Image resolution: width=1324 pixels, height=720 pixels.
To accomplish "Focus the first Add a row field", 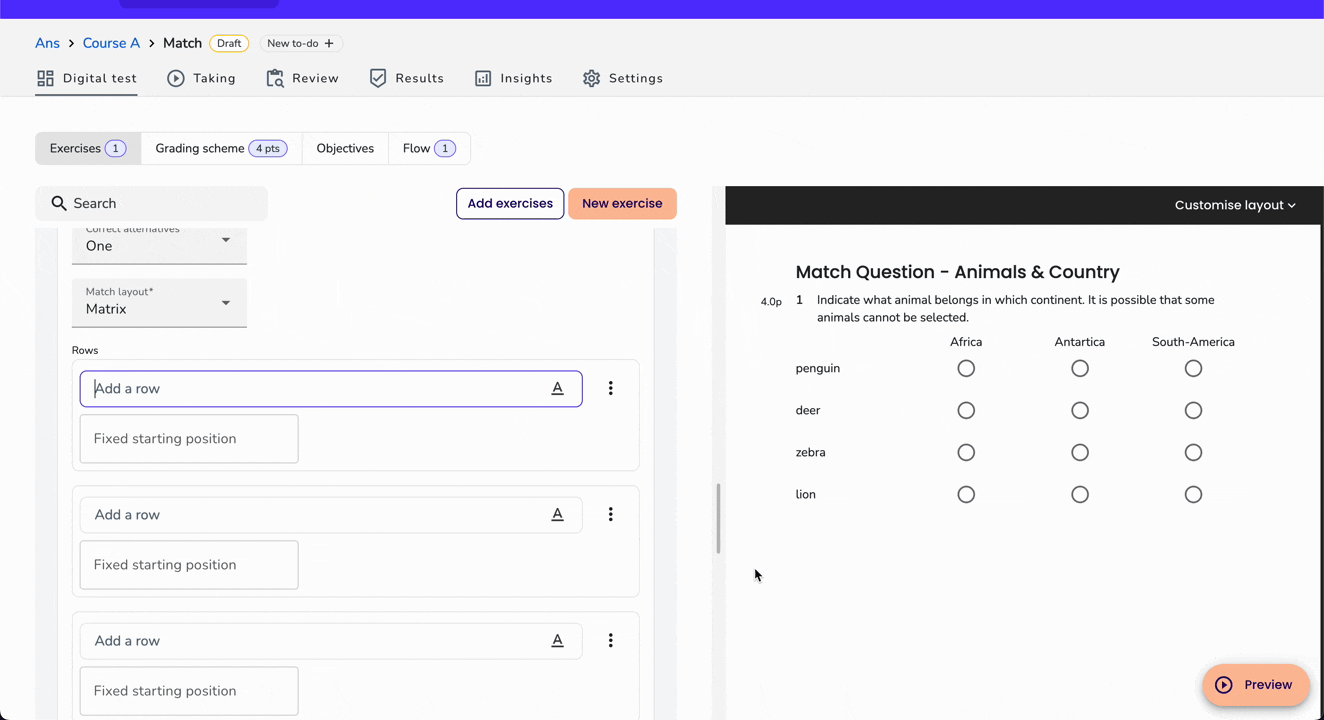I will pyautogui.click(x=331, y=388).
